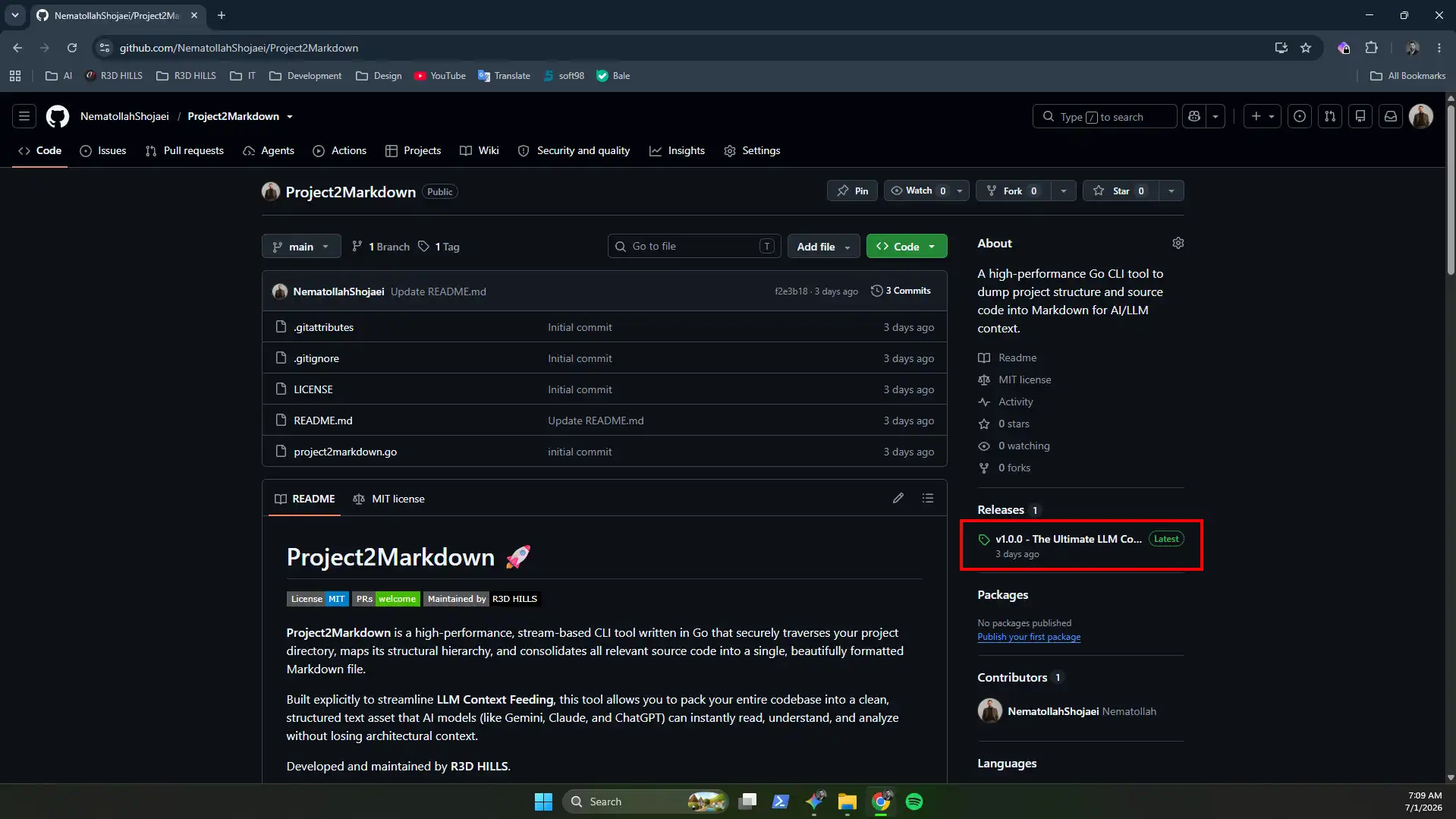Open user profile avatar menu
The width and height of the screenshot is (1456, 819).
click(x=1421, y=116)
